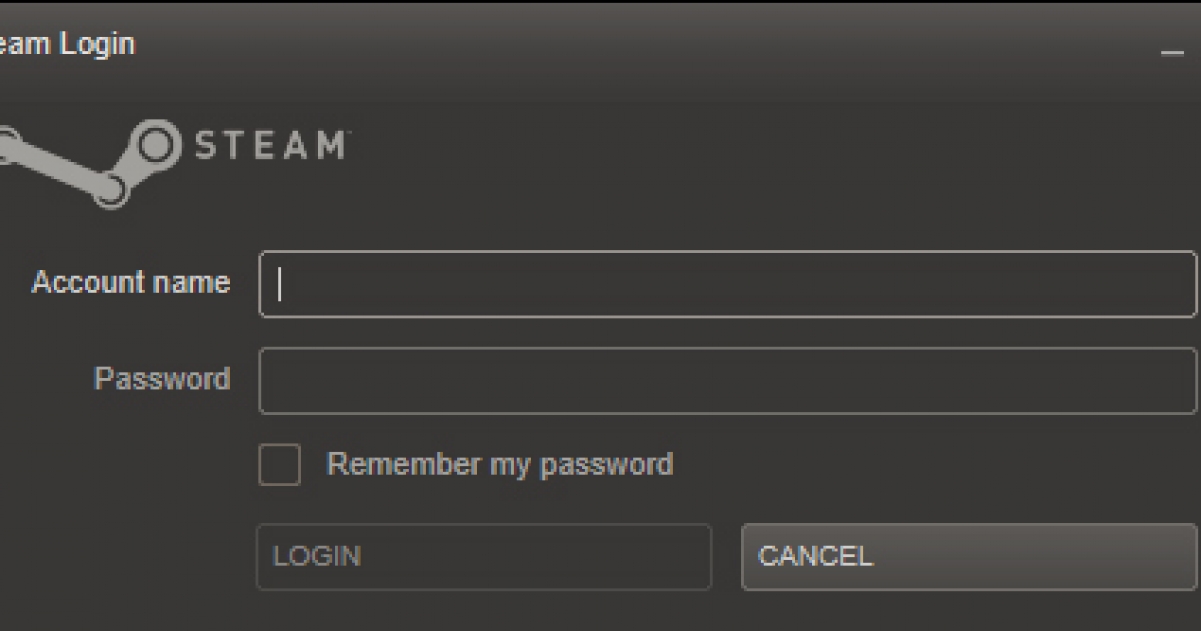The image size is (1201, 631).
Task: Click the trademark symbol beside STEAM
Action: pyautogui.click(x=347, y=133)
